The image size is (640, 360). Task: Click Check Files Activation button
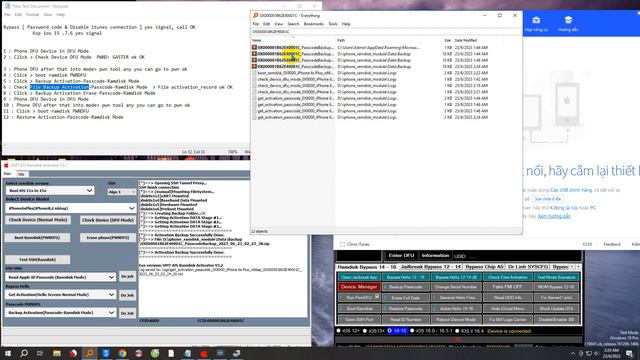507,277
